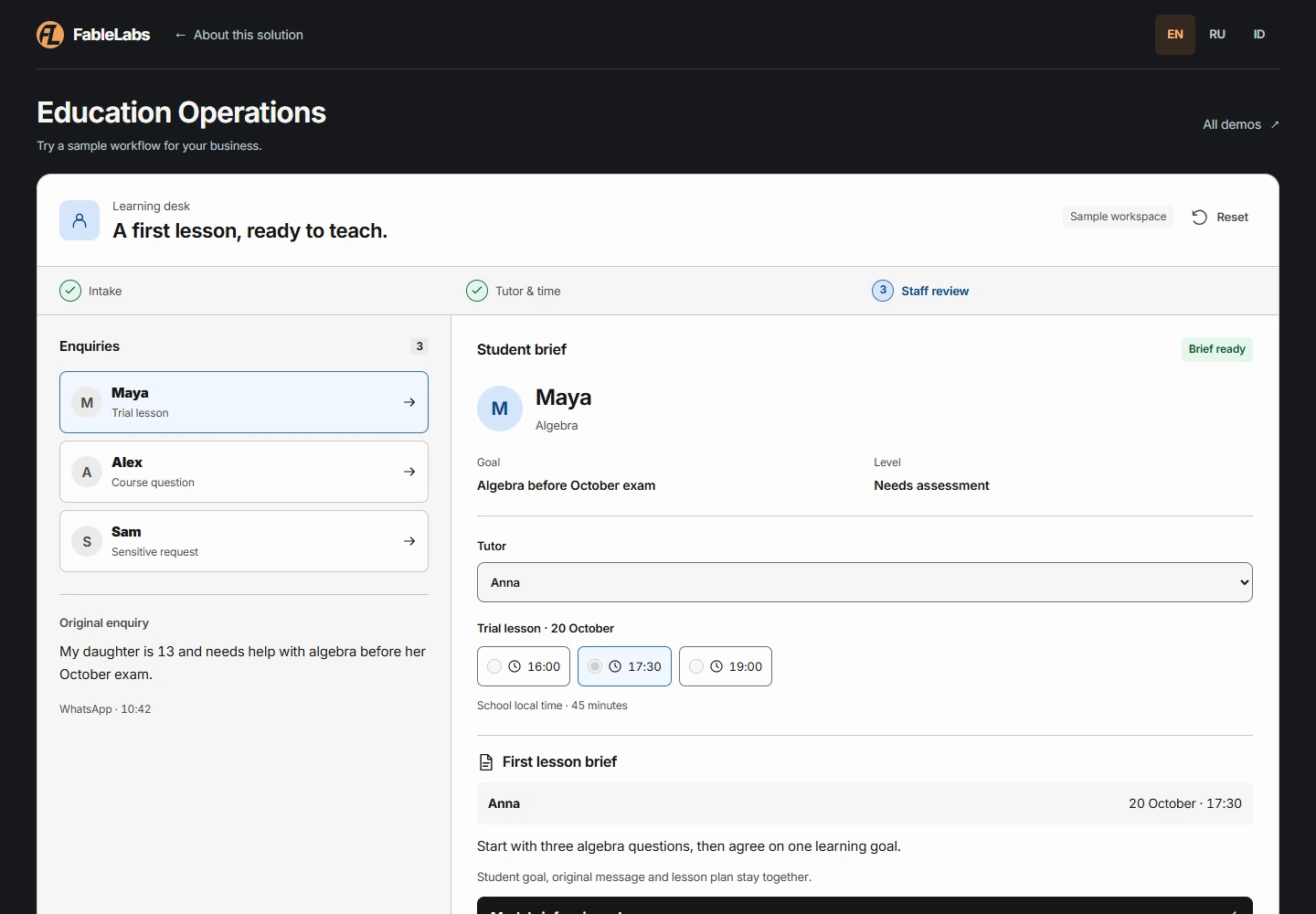Click the FableLabs logo icon
This screenshot has width=1316, height=914.
[x=50, y=35]
